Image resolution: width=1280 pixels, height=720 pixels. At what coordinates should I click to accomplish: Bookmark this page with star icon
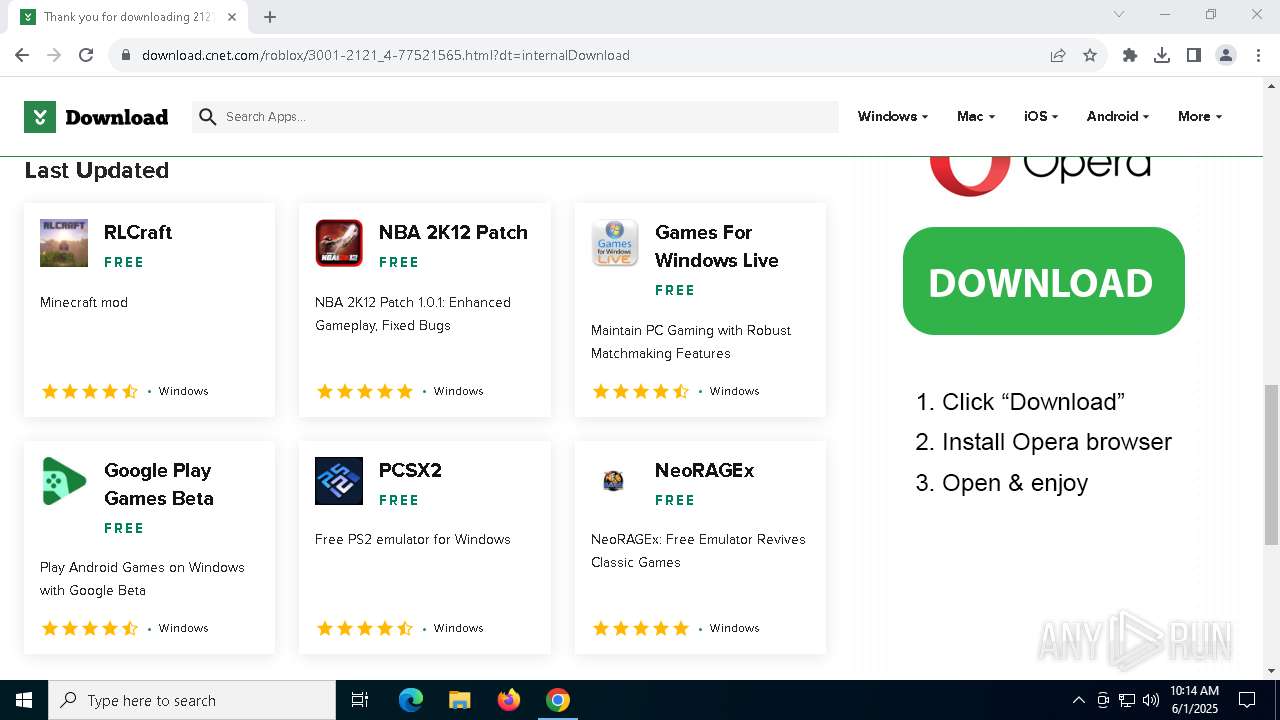point(1090,55)
